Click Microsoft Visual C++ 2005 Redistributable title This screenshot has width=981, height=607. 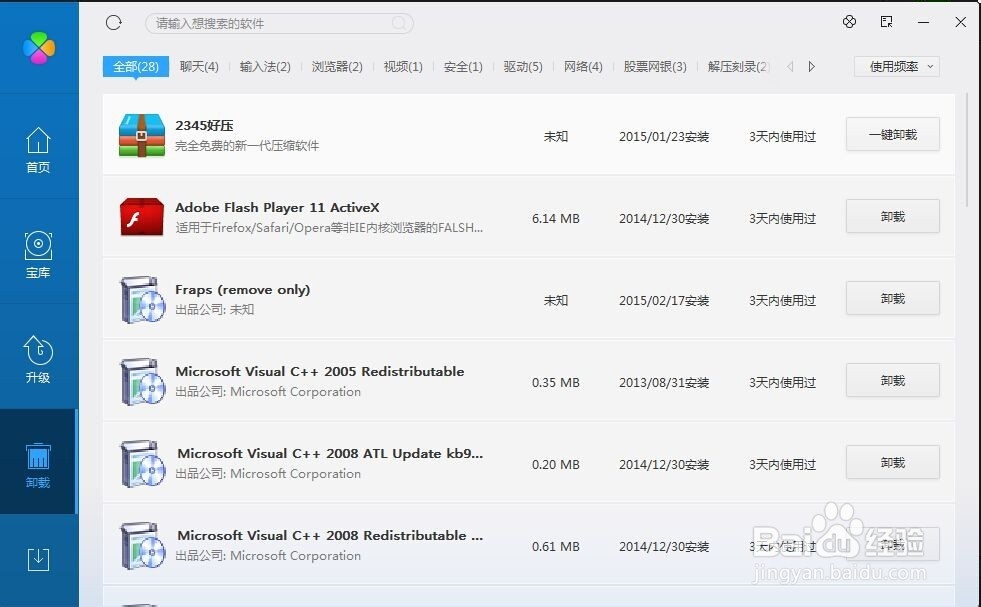[x=320, y=371]
